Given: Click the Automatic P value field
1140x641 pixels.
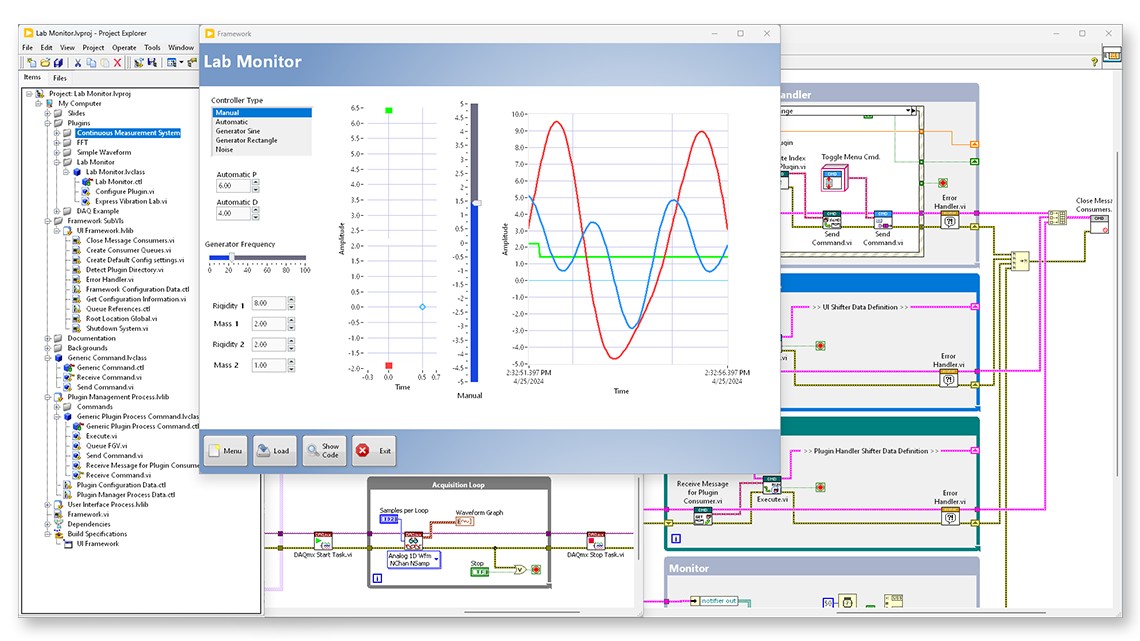Looking at the screenshot, I should tap(233, 186).
